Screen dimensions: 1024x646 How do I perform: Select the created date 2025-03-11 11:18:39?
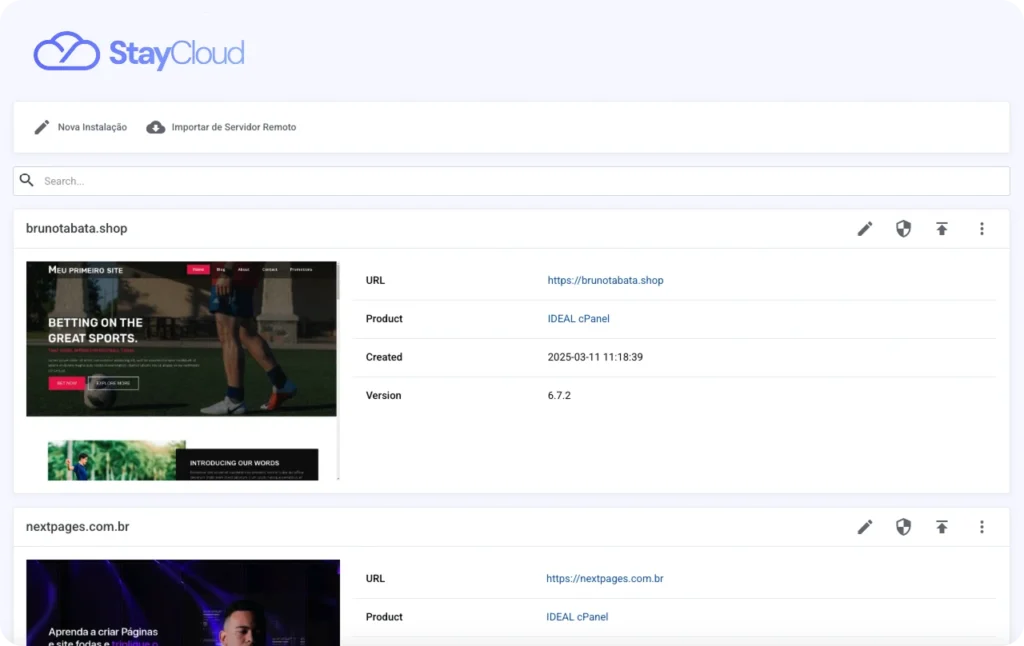[x=595, y=357]
